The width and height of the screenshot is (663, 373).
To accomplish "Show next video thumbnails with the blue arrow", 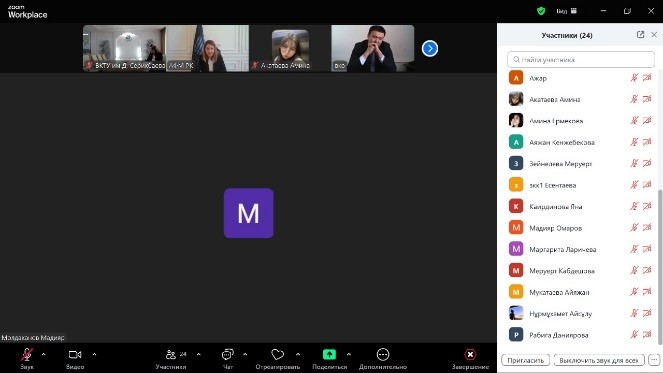I will [430, 48].
